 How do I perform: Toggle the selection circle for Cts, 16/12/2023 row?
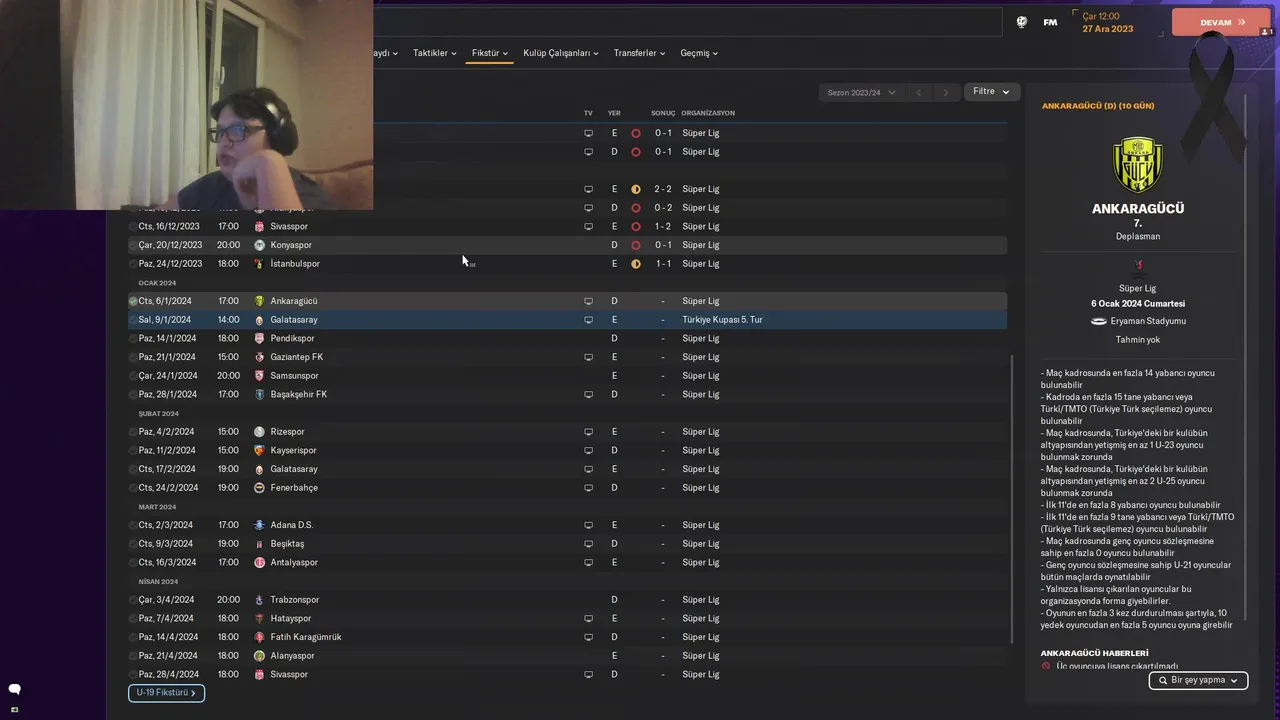click(133, 226)
